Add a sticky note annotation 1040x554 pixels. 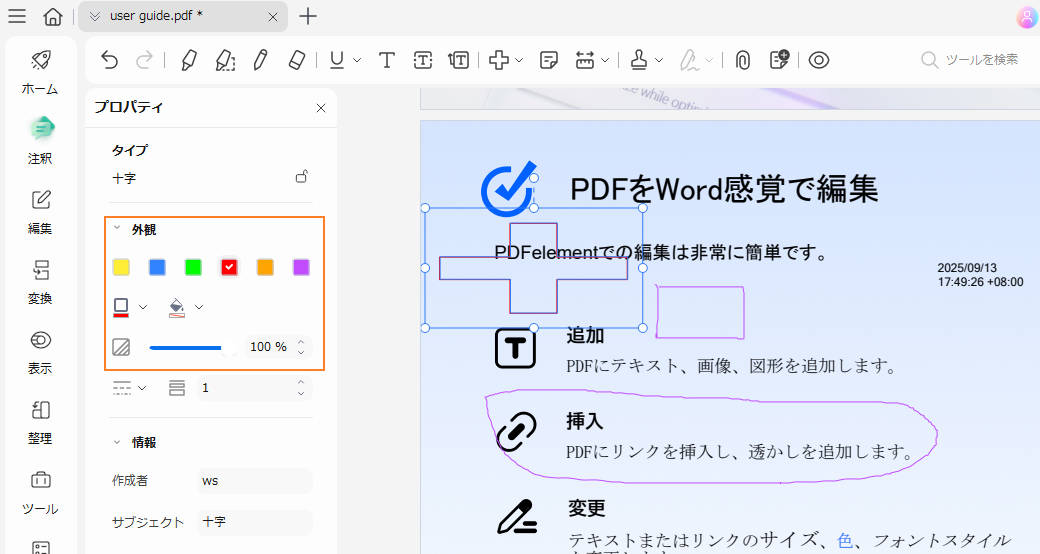point(548,60)
